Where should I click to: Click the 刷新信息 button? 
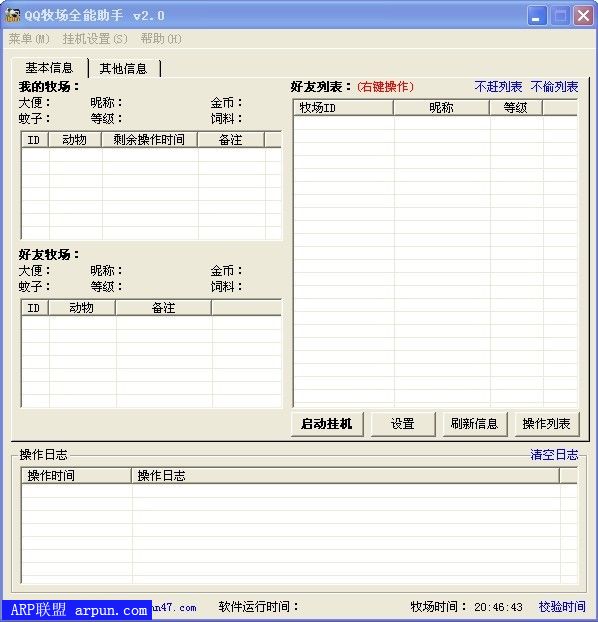(x=475, y=424)
